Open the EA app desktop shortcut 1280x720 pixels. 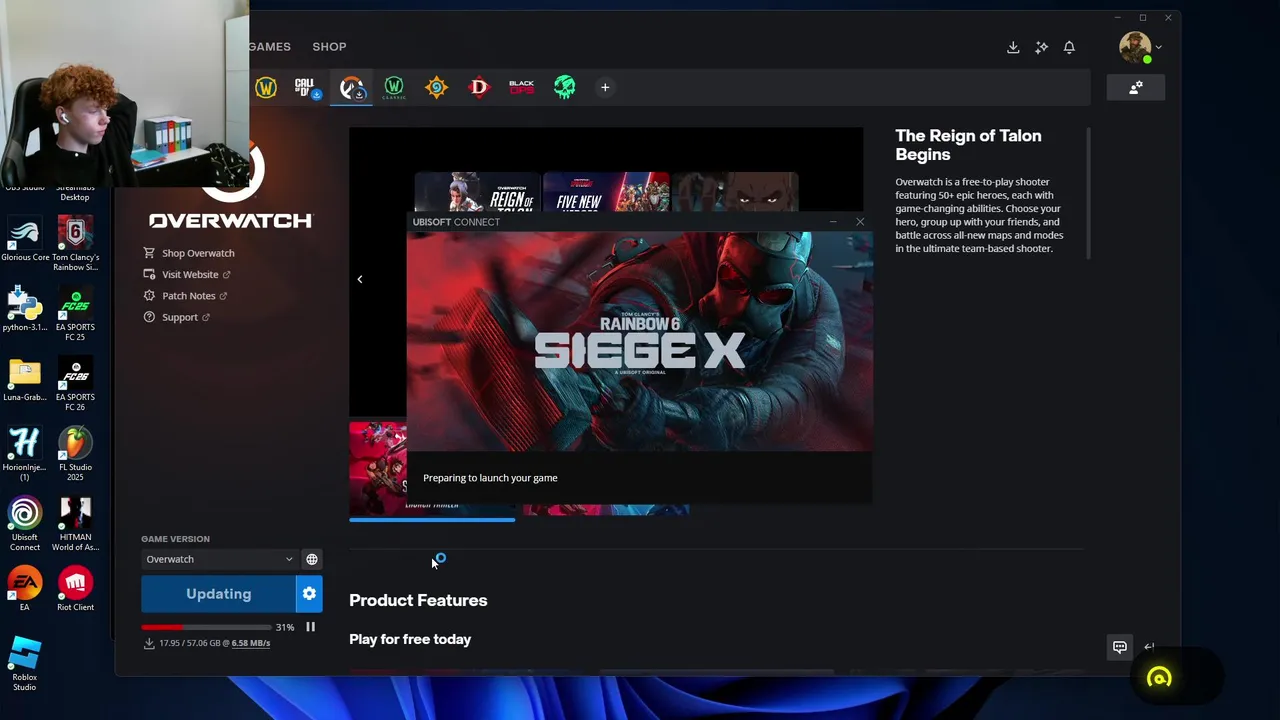coord(25,589)
